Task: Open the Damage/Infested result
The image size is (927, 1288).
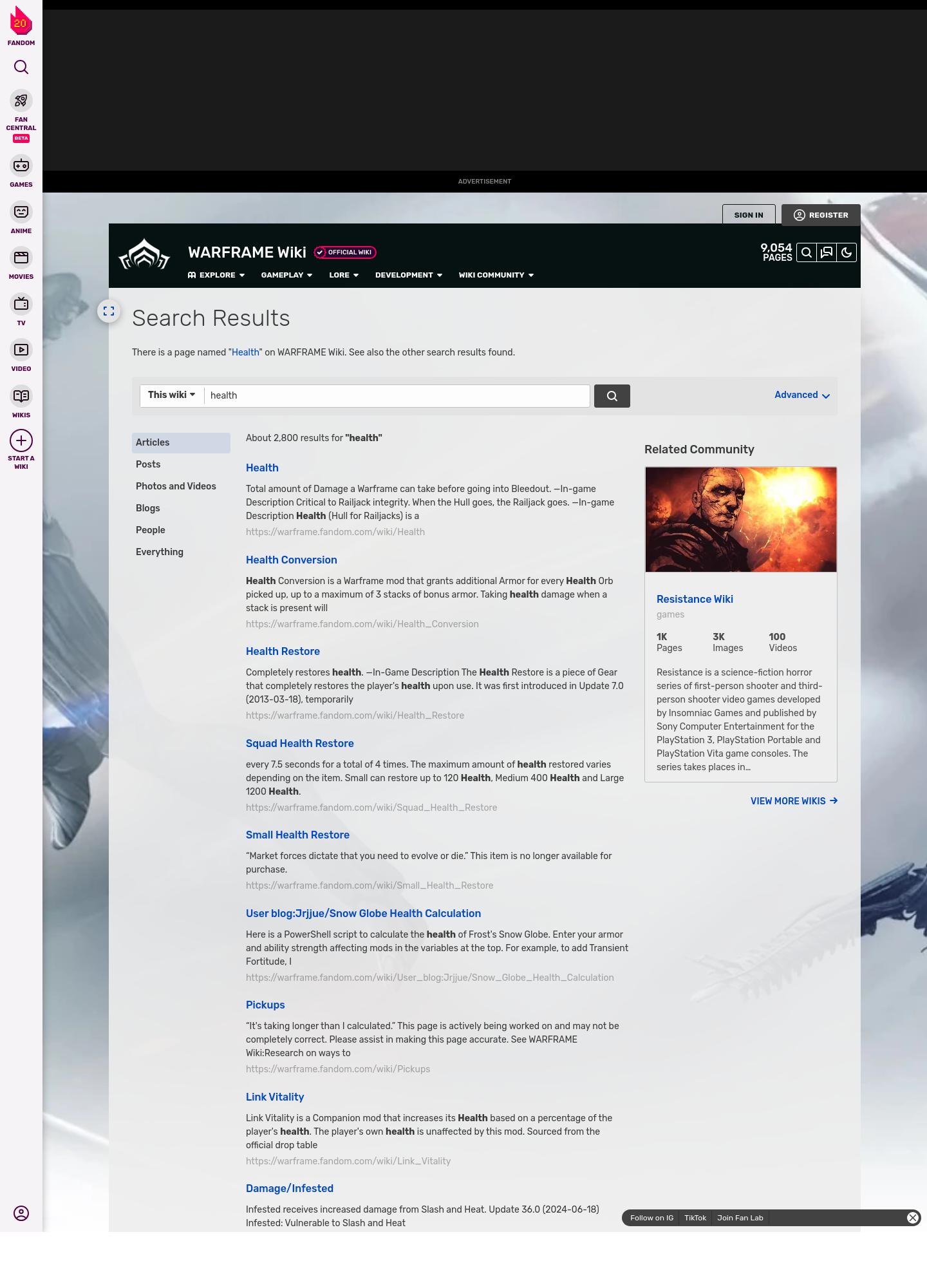Action: pyautogui.click(x=290, y=1188)
